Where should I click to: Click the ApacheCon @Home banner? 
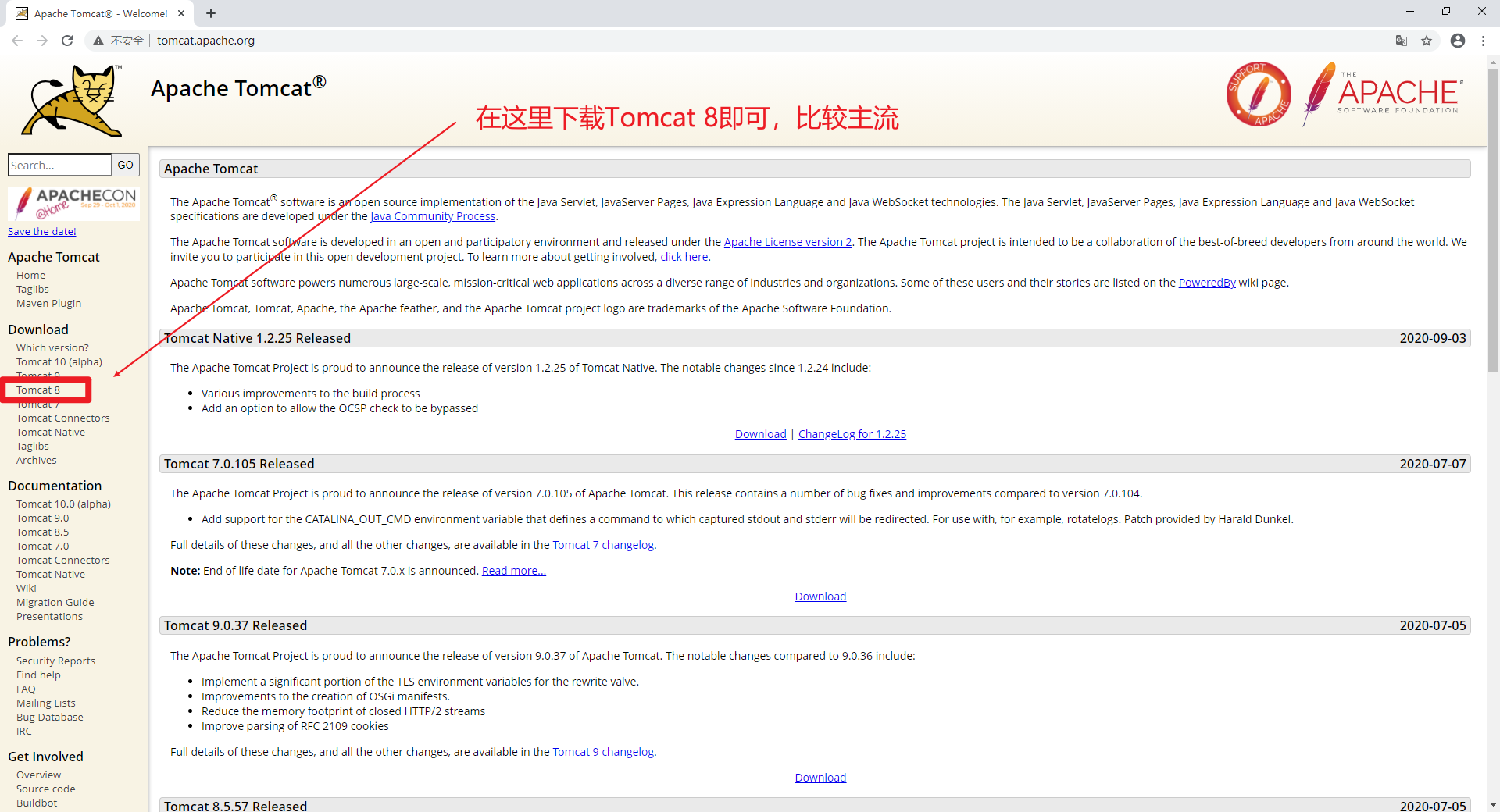click(x=74, y=203)
